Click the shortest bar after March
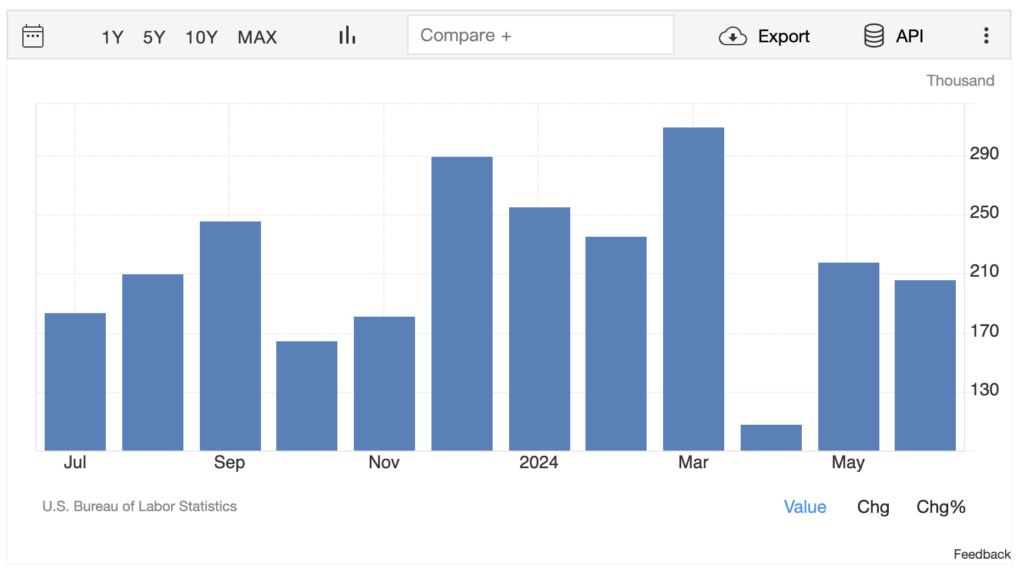1024x571 pixels. point(771,437)
